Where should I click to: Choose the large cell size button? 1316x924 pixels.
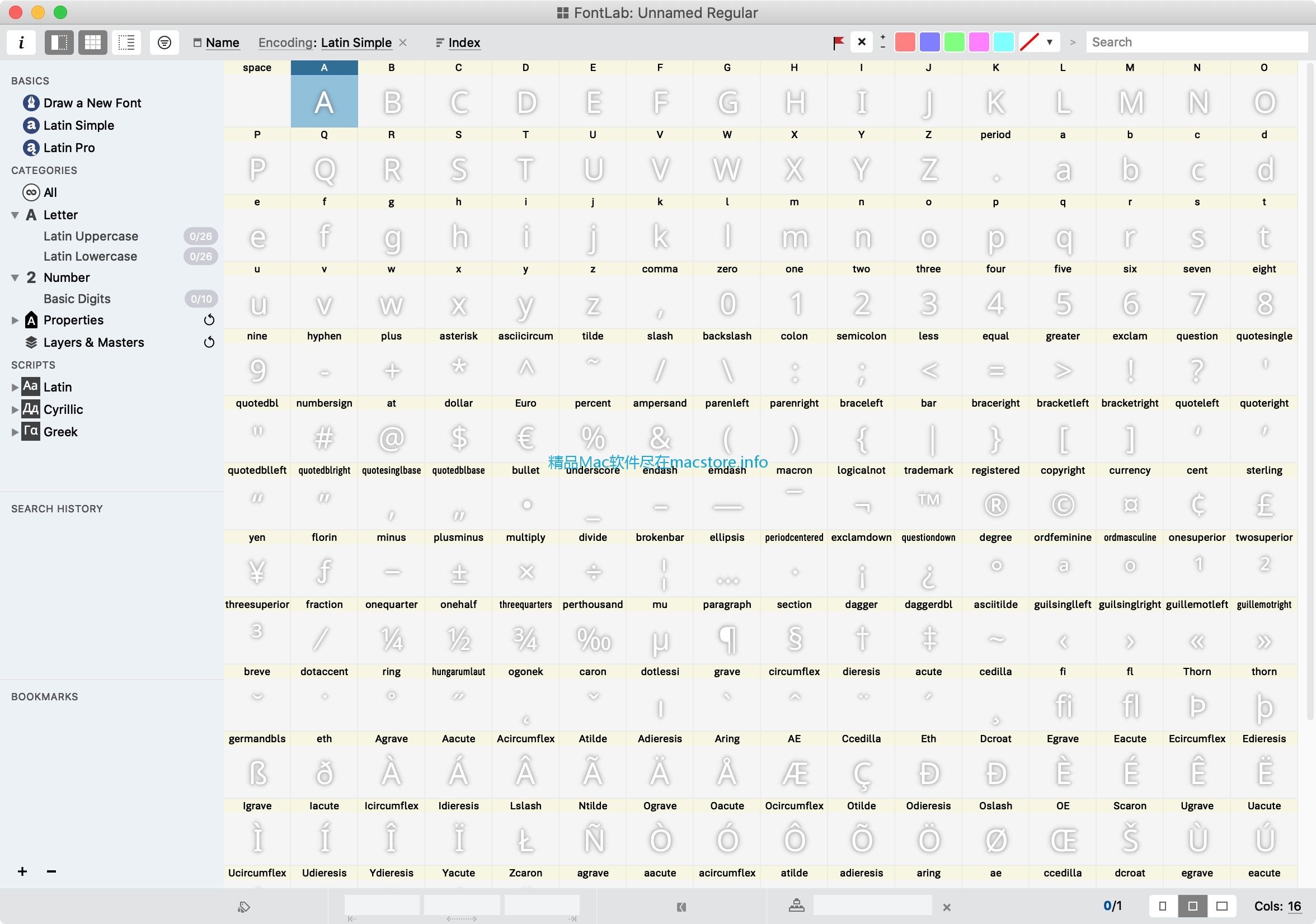[x=1222, y=906]
